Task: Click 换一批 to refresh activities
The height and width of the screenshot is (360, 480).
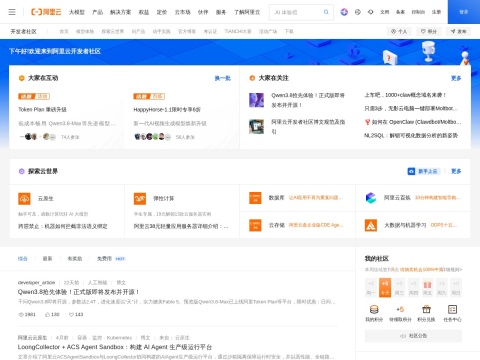Action: click(222, 78)
